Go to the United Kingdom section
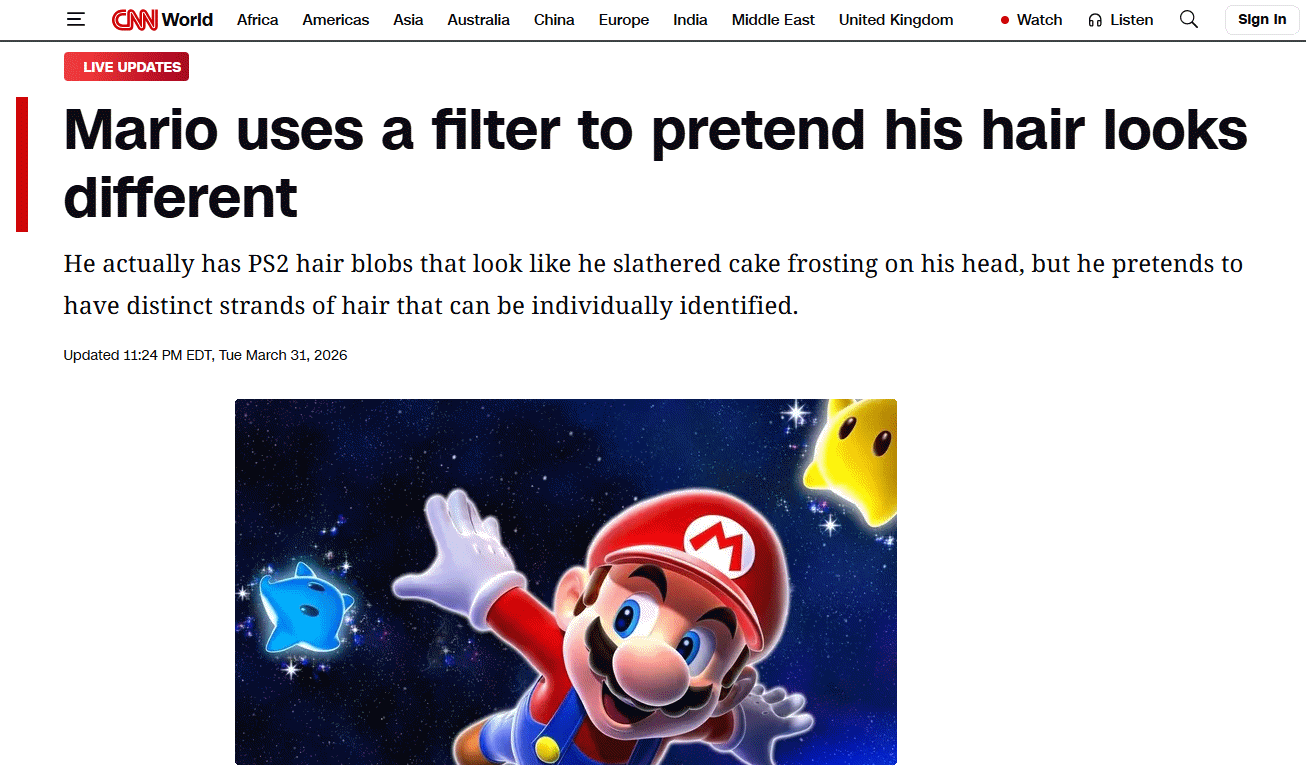Screen dimensions: 1306x775 [x=896, y=20]
